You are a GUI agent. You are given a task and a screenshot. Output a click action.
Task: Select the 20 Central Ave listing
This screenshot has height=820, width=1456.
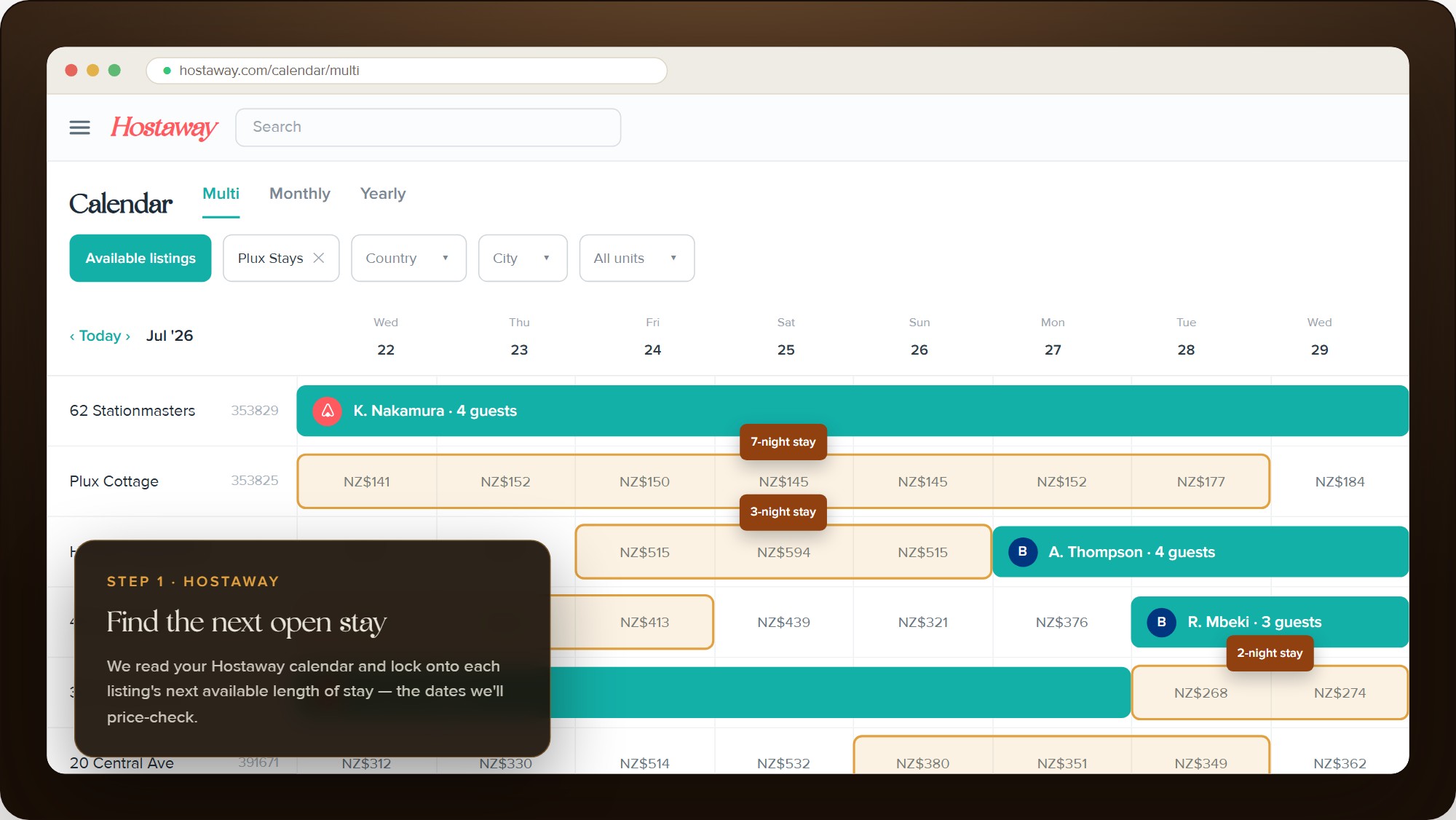(x=122, y=763)
